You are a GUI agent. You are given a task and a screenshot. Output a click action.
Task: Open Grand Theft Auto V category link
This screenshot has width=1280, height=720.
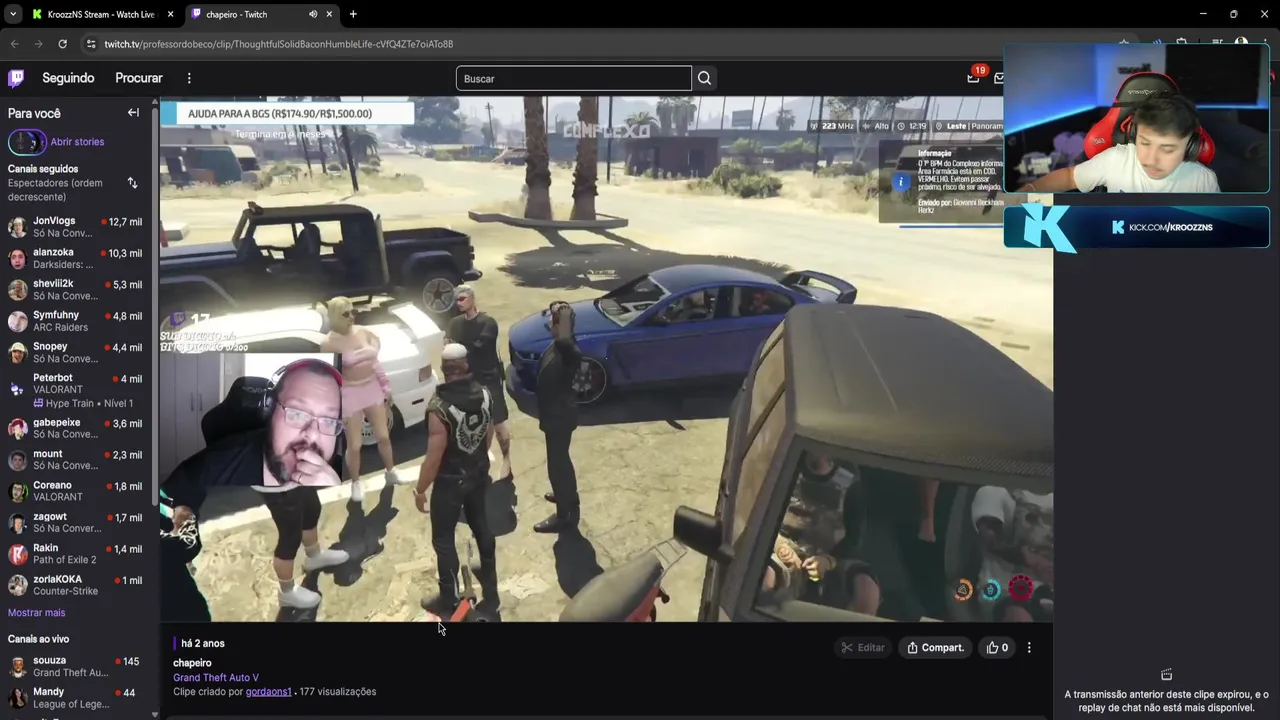[x=216, y=677]
